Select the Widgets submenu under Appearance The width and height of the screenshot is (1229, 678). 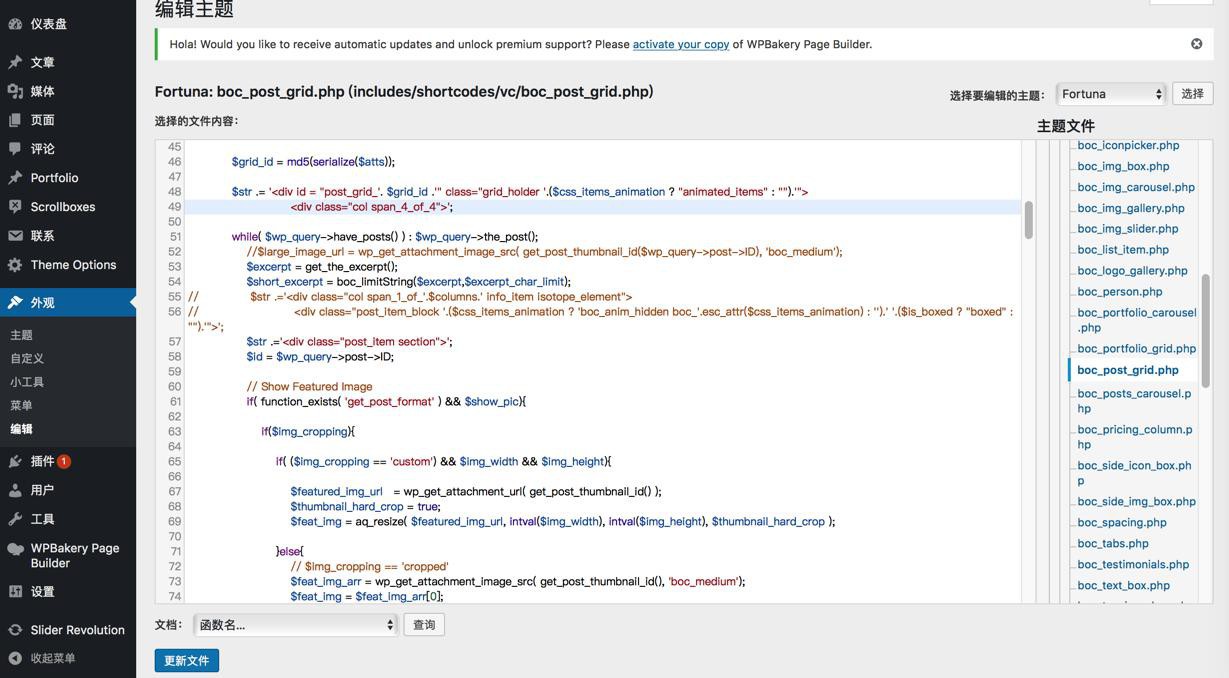point(27,382)
